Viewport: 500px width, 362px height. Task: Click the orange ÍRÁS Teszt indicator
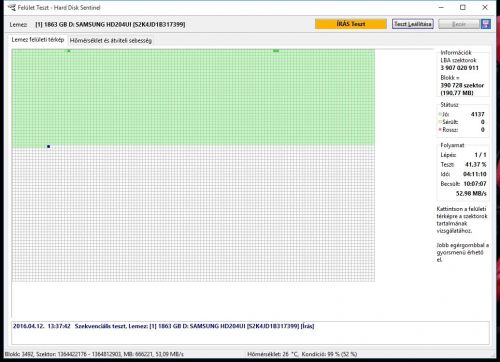coord(351,24)
